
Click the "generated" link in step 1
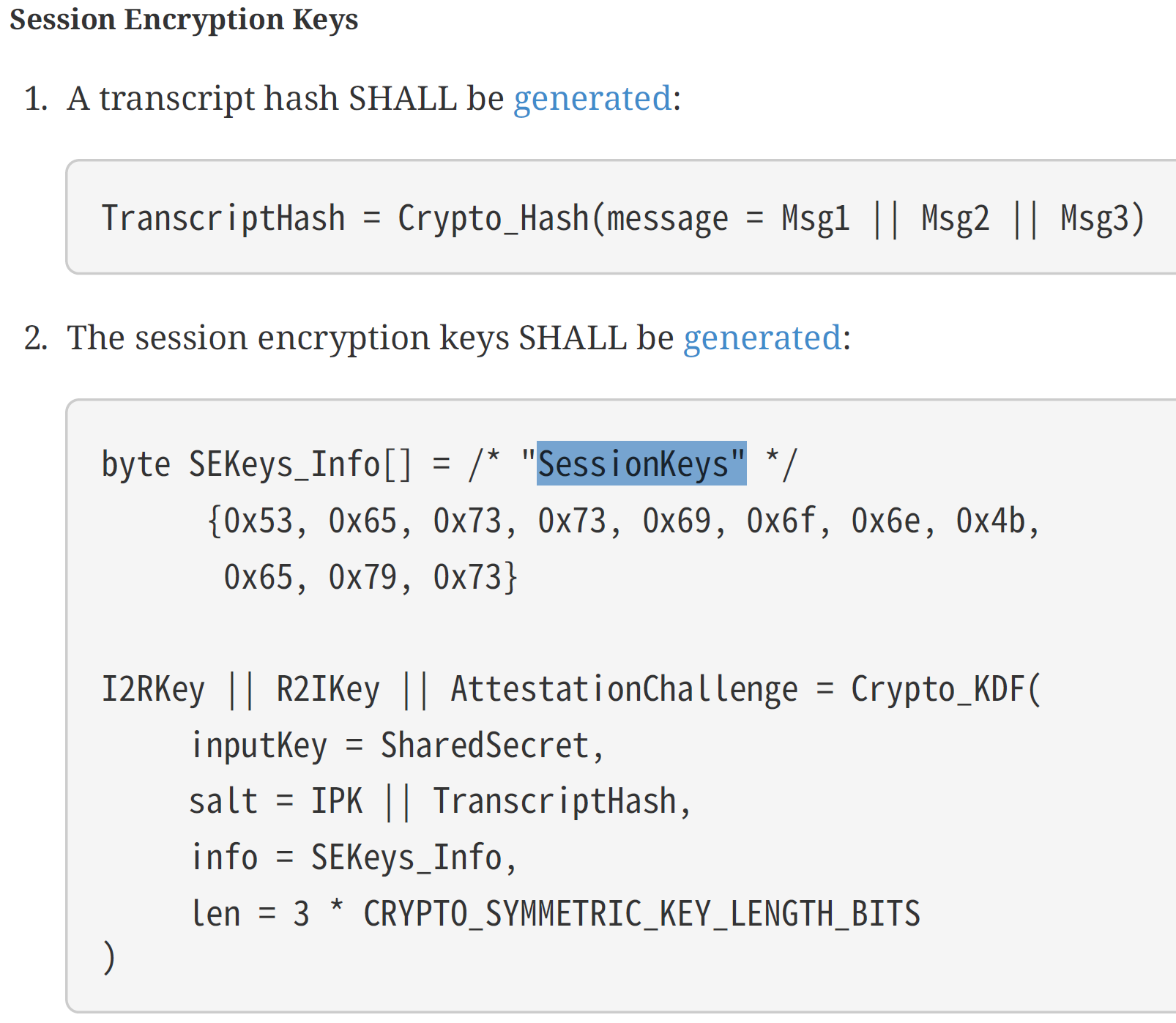[592, 99]
